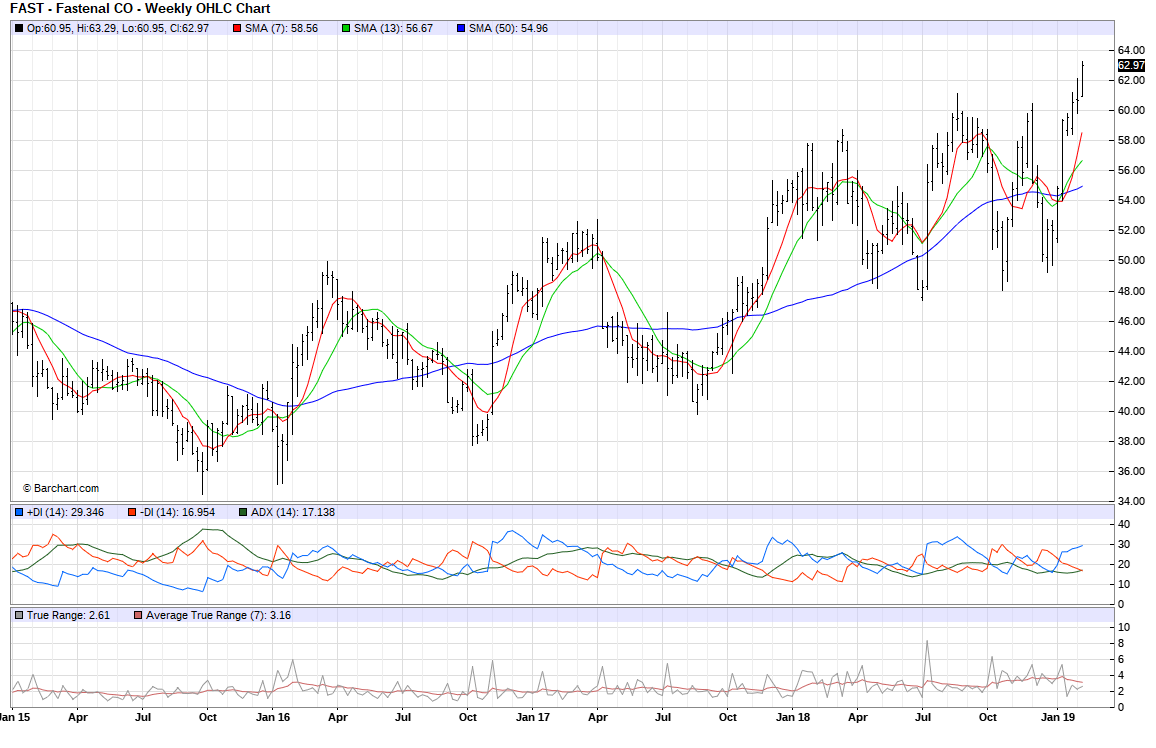Screen dimensions: 1156x748
Task: Click the 'Jan 16' date axis label
Action: pyautogui.click(x=273, y=717)
